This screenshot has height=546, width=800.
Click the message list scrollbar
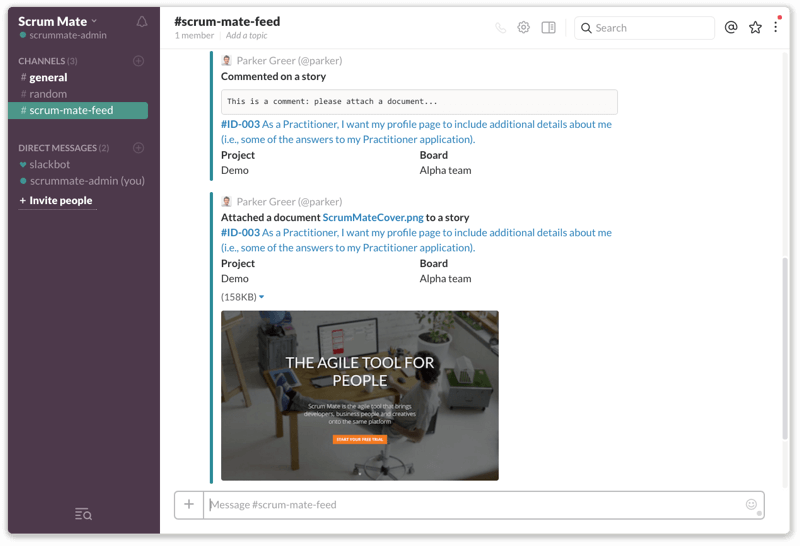[785, 347]
